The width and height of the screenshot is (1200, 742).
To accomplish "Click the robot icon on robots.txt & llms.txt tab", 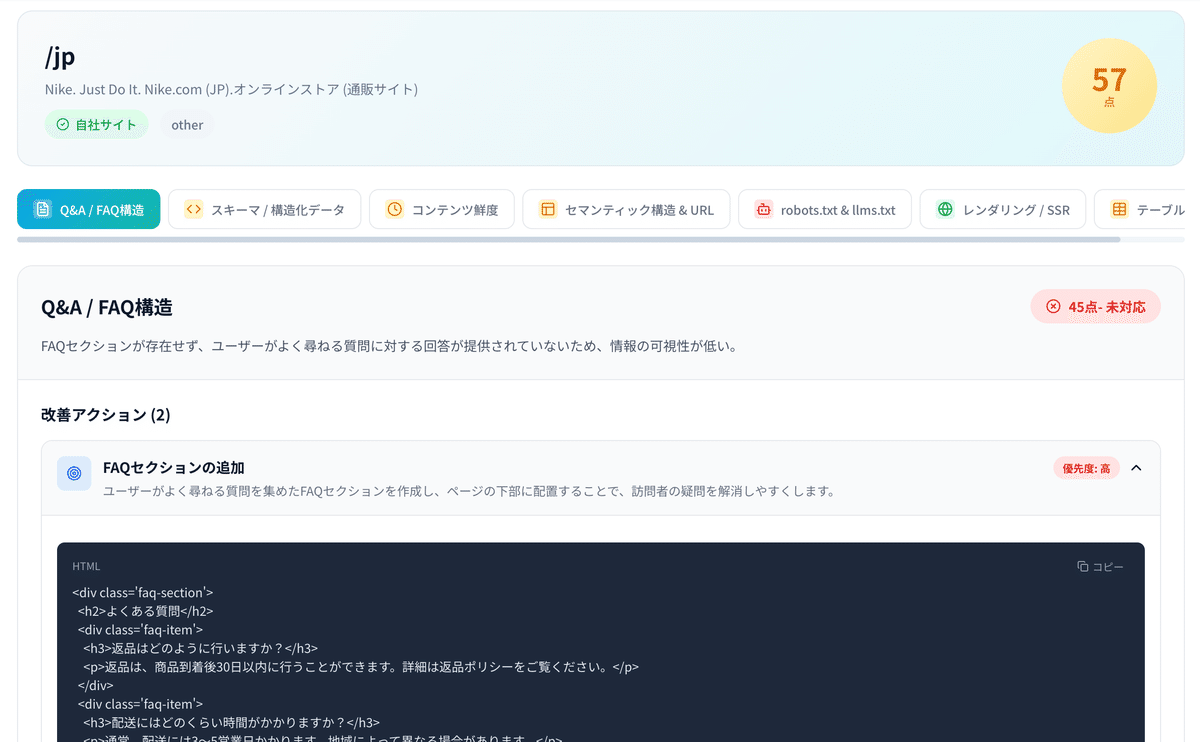I will click(766, 209).
